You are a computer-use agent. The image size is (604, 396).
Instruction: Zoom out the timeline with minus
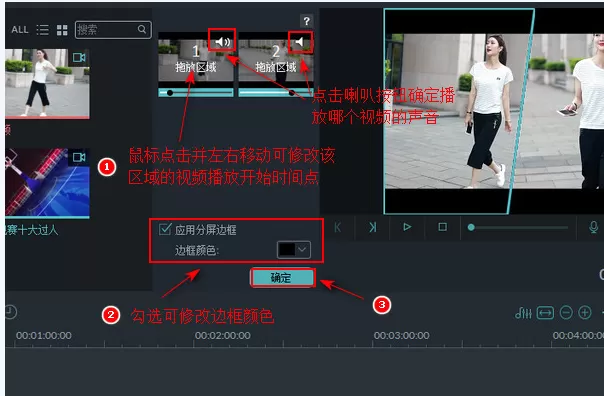(x=566, y=312)
